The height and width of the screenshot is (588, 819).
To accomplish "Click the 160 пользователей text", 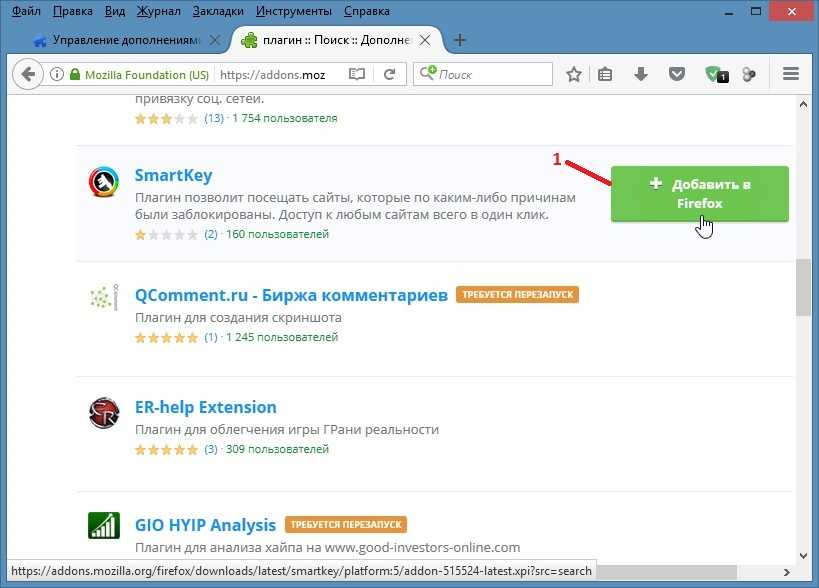I will point(277,234).
